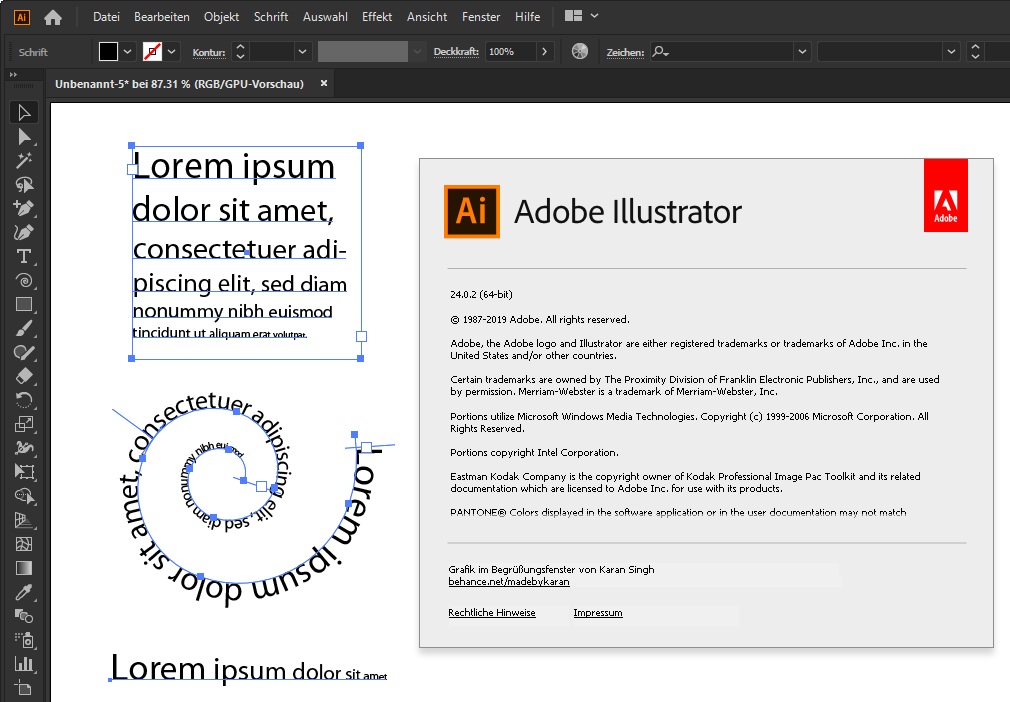Image resolution: width=1010 pixels, height=702 pixels.
Task: Open the workspace switcher dropdown arrow
Action: click(595, 16)
